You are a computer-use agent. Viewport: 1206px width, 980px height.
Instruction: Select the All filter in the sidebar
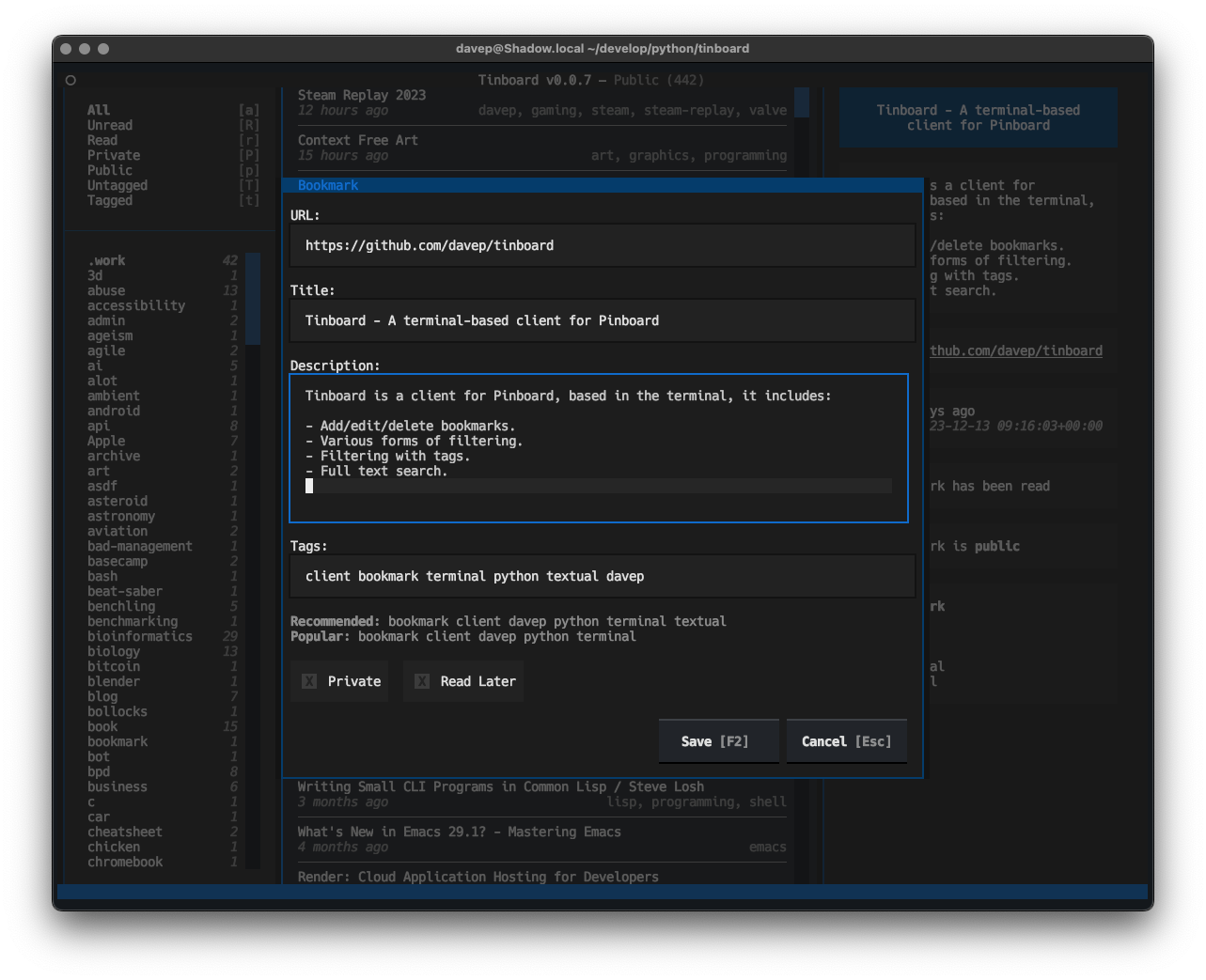click(x=173, y=110)
